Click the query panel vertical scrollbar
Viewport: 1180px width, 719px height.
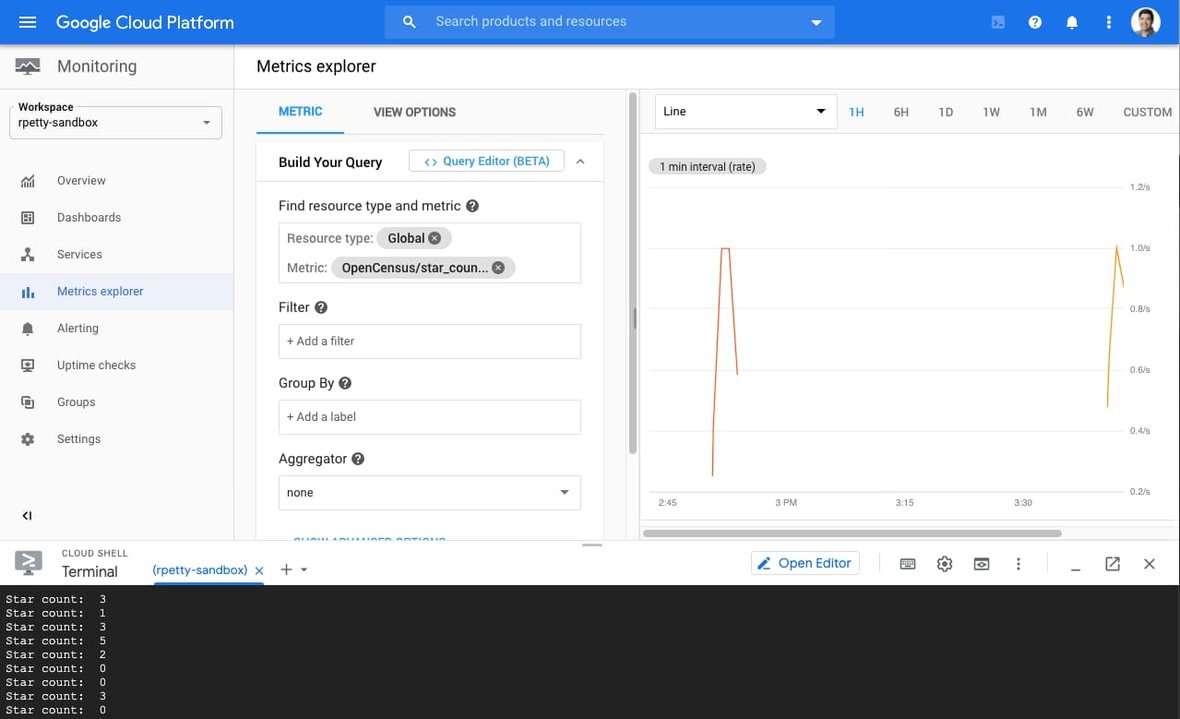point(633,273)
